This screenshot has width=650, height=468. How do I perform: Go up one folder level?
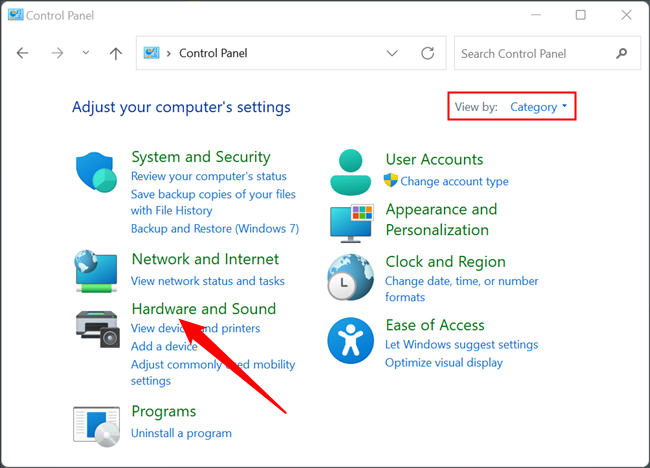[x=116, y=53]
